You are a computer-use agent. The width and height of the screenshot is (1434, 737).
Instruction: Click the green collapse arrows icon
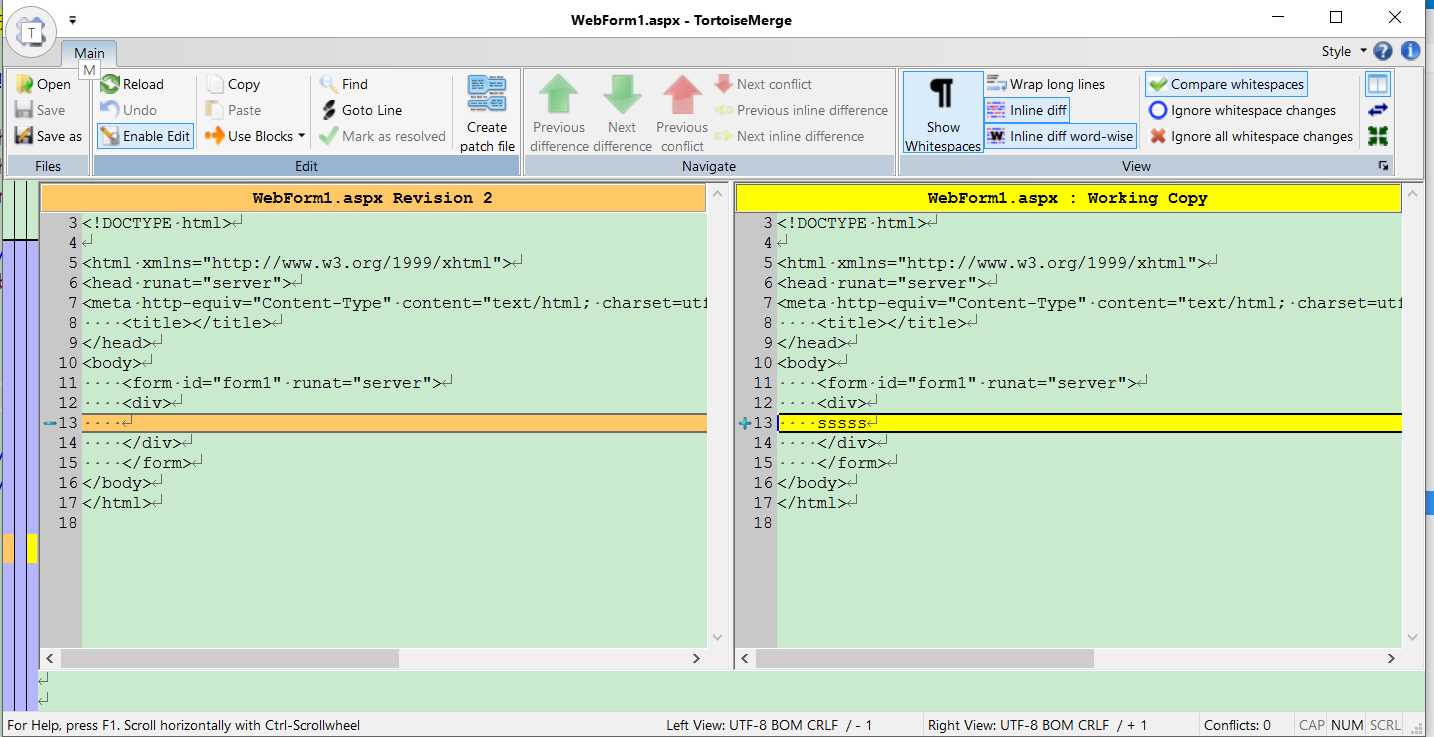(x=1378, y=136)
